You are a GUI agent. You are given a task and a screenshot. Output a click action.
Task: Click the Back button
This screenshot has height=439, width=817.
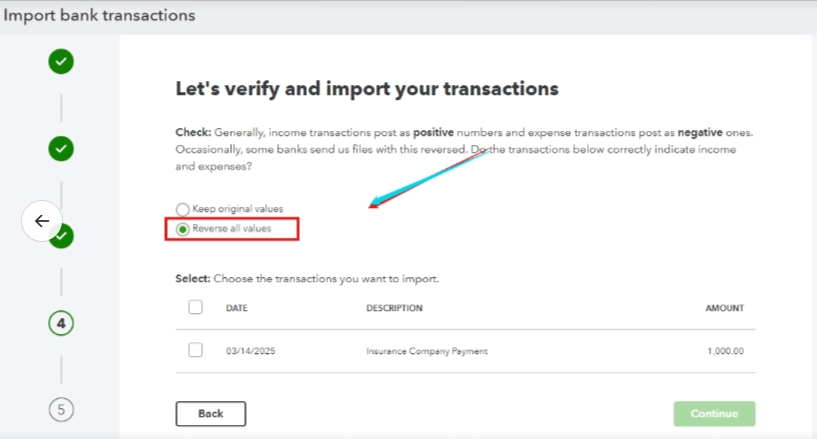point(210,414)
